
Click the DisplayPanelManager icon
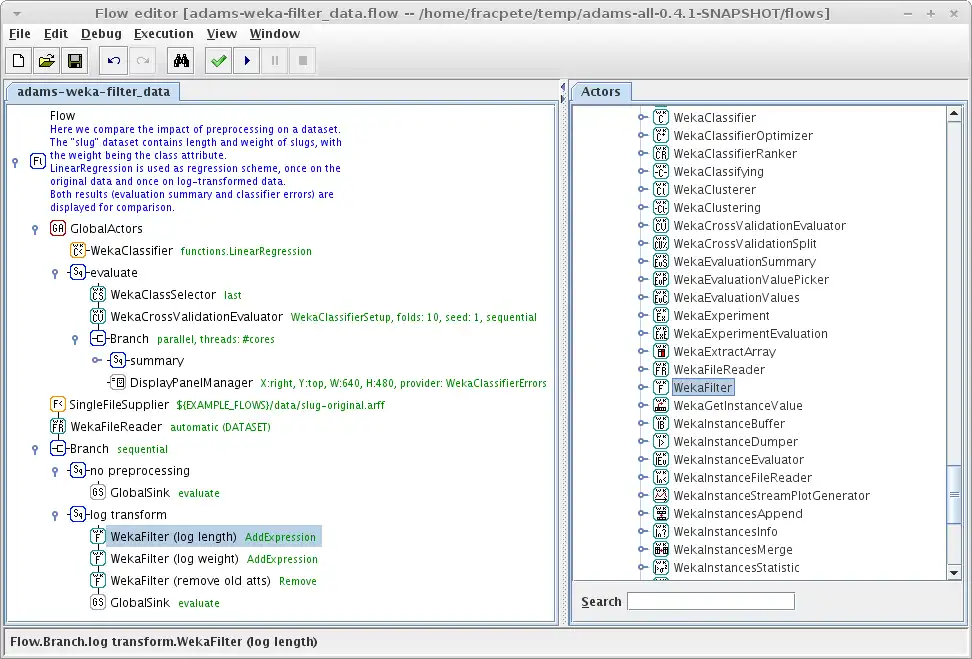(118, 383)
